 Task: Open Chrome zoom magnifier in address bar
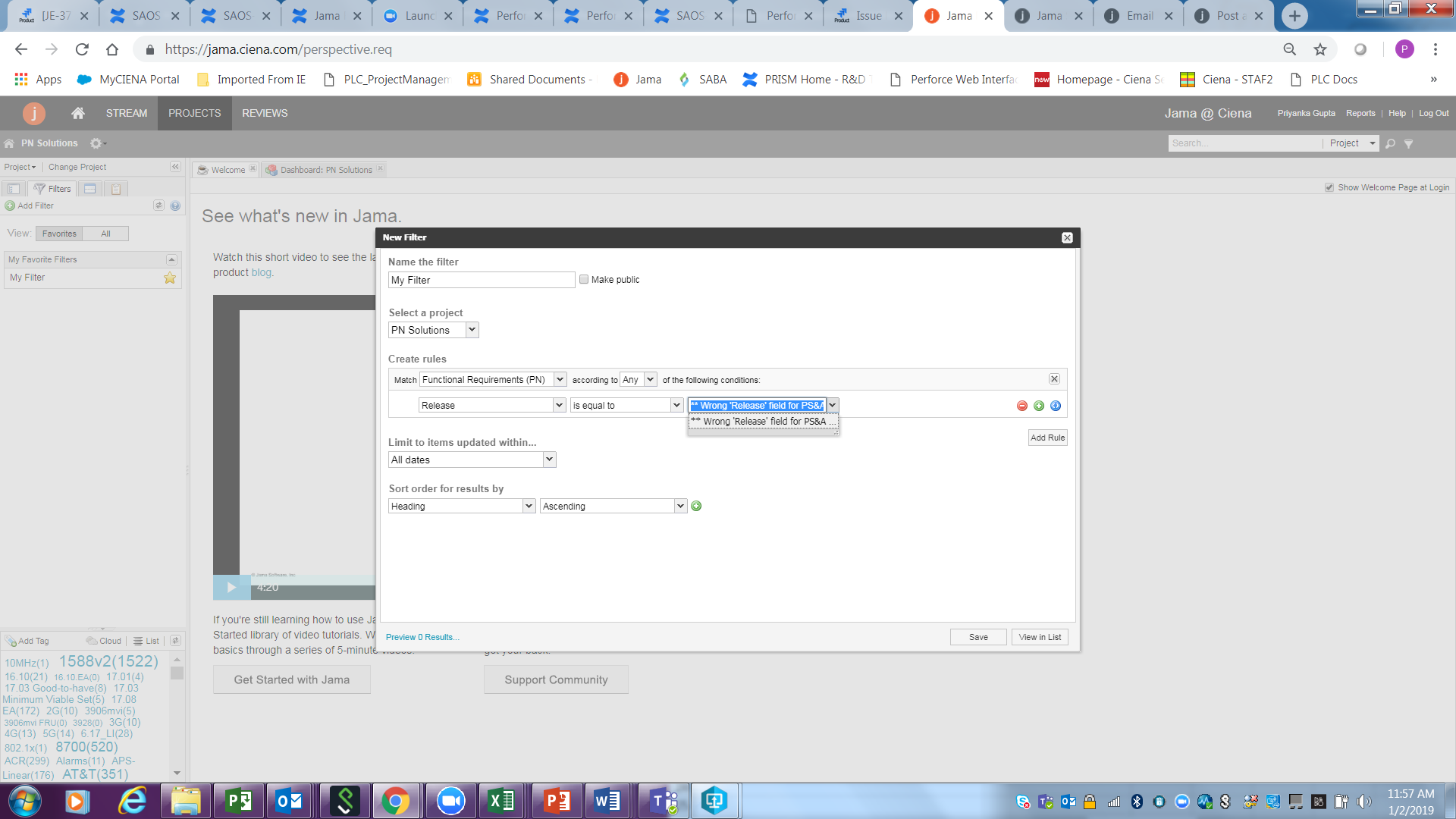[x=1289, y=49]
